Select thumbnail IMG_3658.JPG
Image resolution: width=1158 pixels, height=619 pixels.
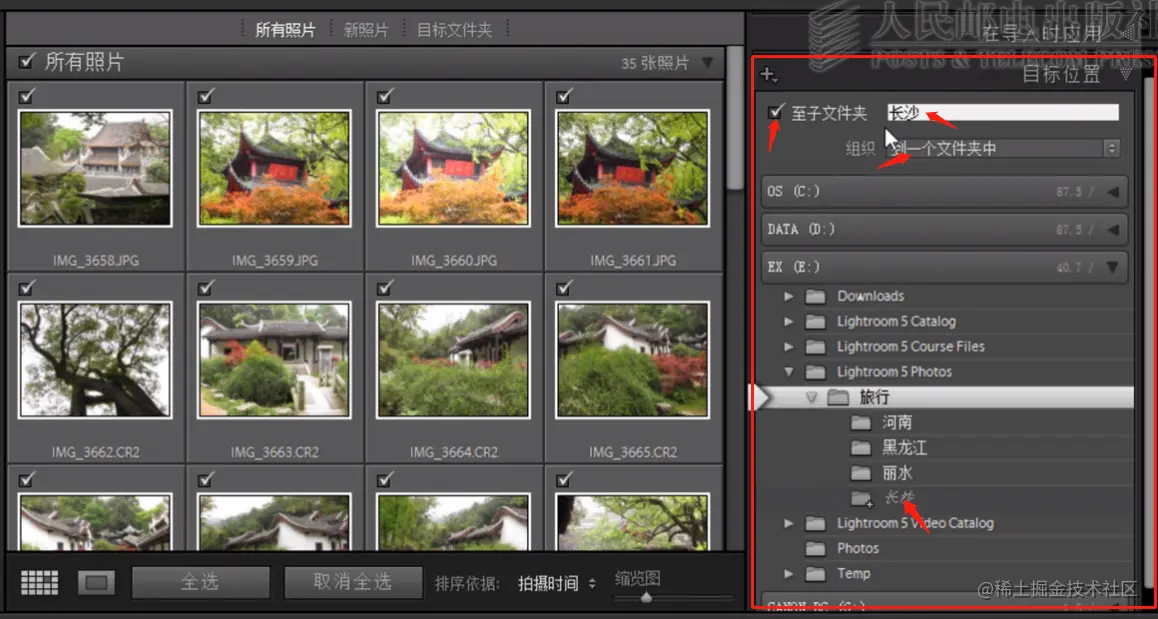[95, 168]
